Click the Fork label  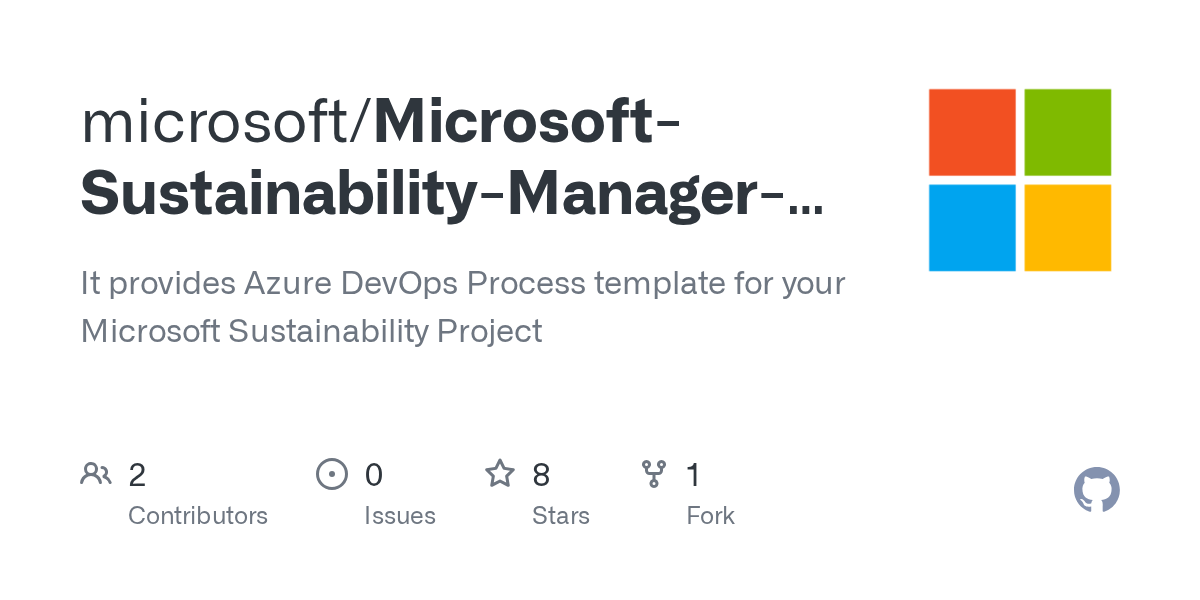(711, 516)
